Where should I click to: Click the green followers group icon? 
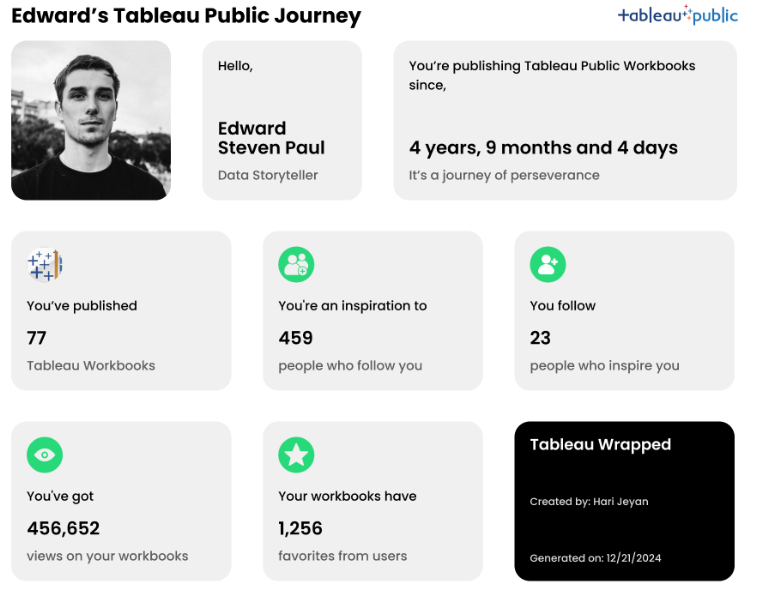coord(296,265)
